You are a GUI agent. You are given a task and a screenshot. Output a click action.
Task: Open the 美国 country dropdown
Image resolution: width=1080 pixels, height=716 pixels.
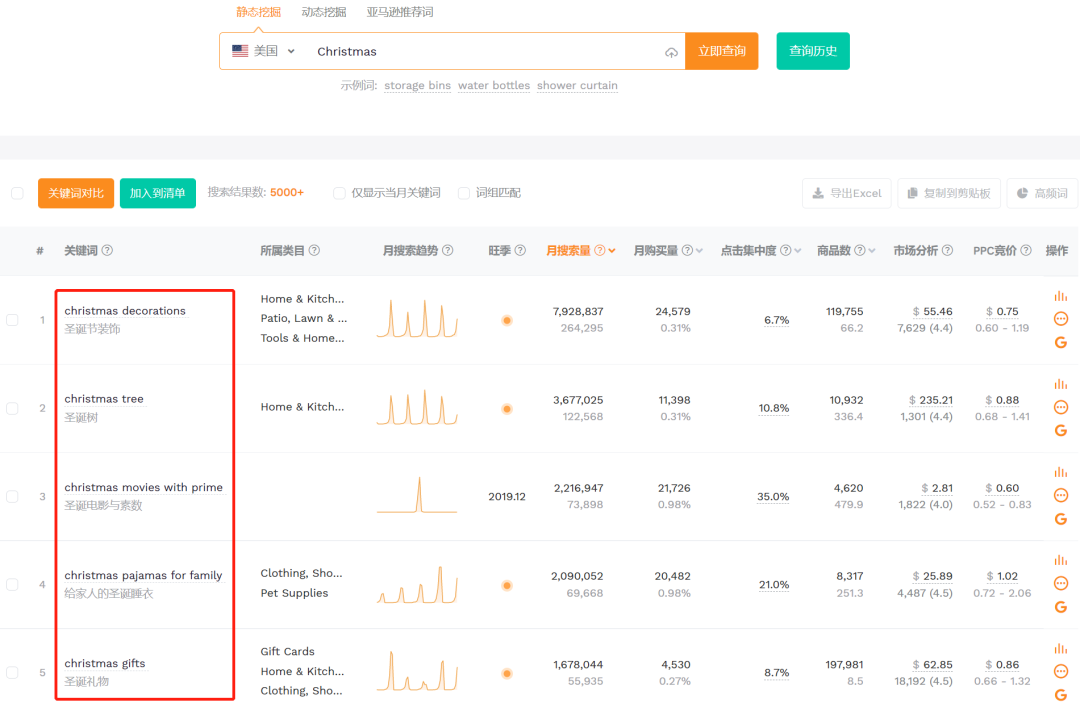[x=264, y=51]
